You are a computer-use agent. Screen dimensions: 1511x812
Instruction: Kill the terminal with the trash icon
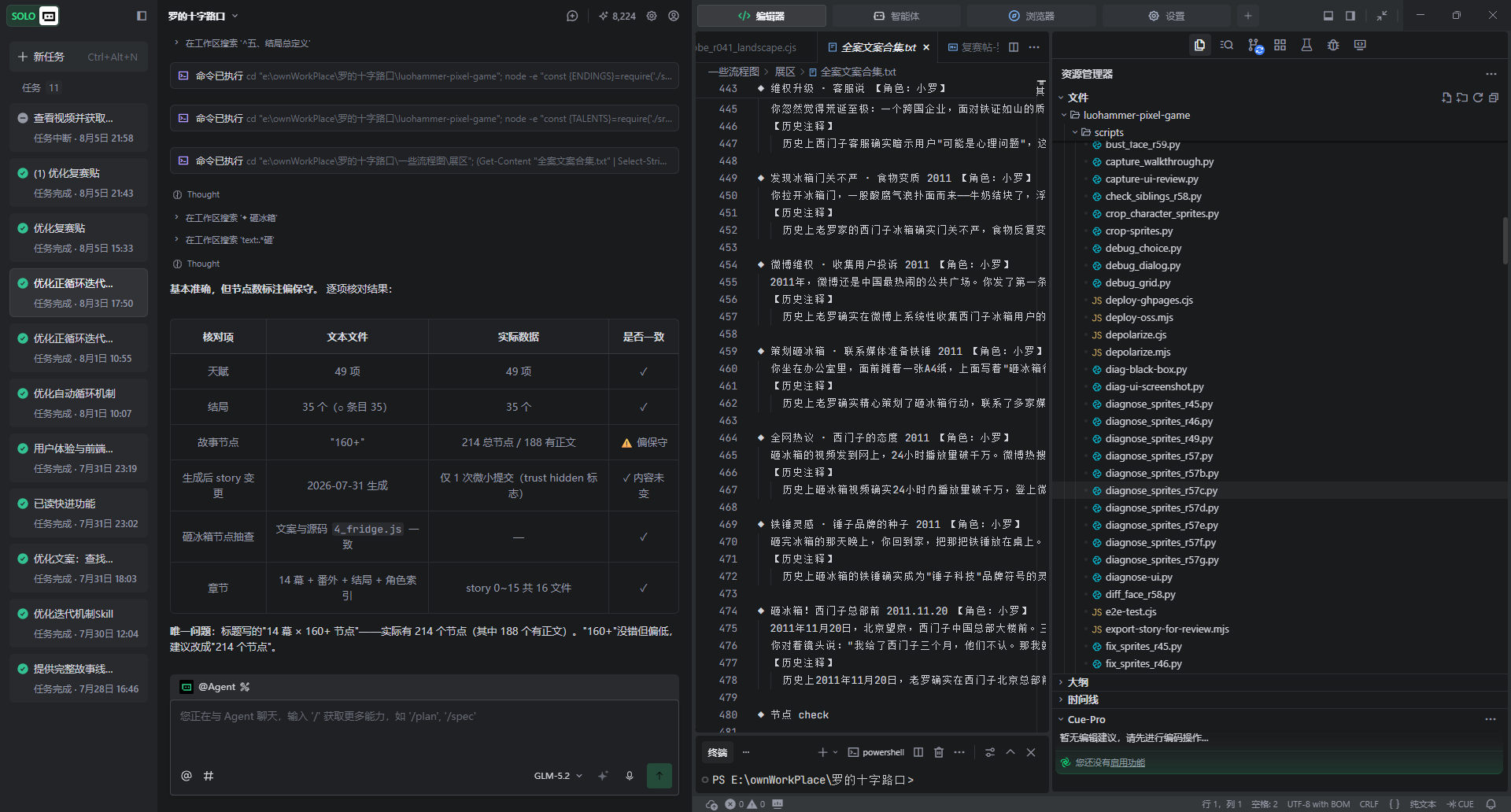click(939, 752)
